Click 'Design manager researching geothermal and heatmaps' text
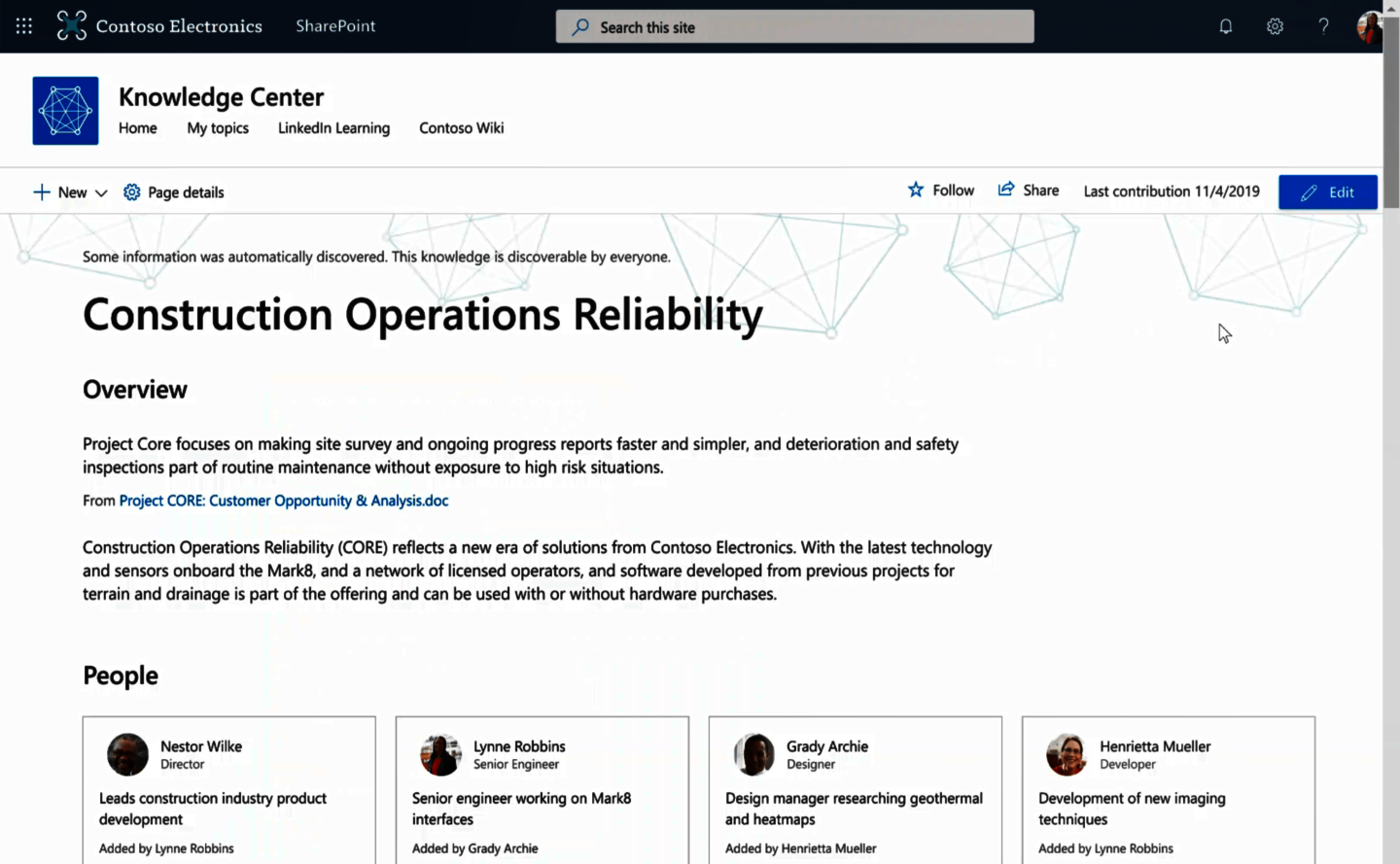 pyautogui.click(x=854, y=809)
